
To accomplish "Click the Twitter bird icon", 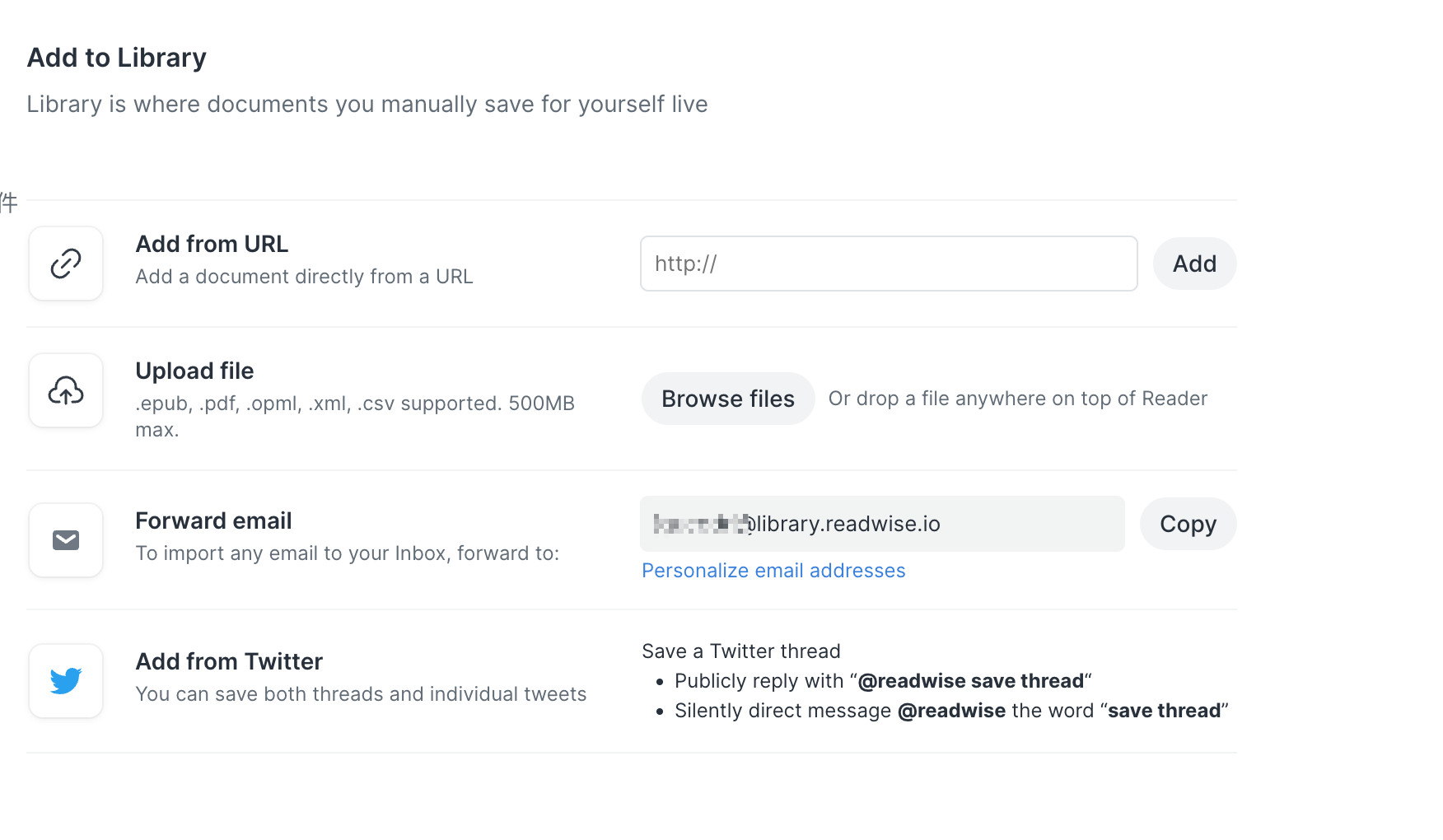I will [66, 681].
